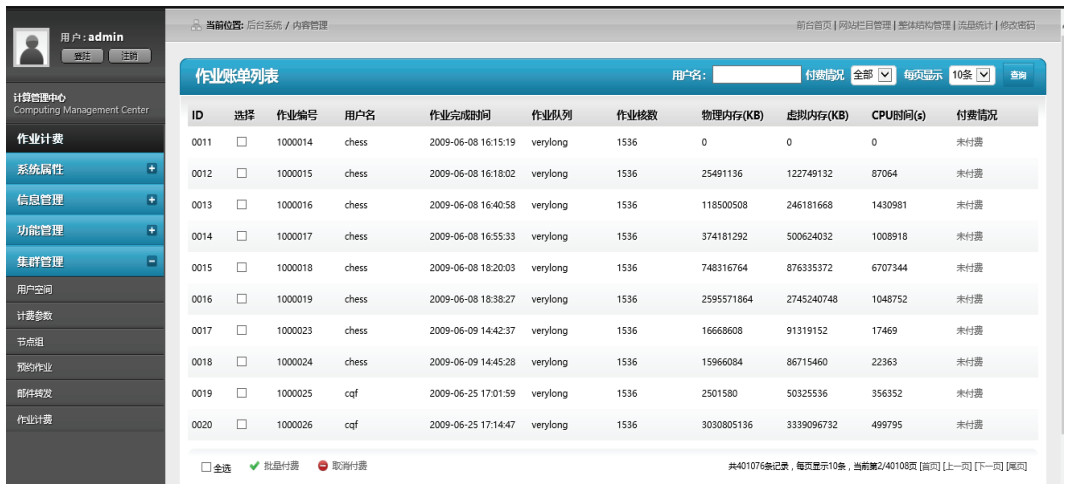Click job number 1000026 cell

tap(294, 424)
